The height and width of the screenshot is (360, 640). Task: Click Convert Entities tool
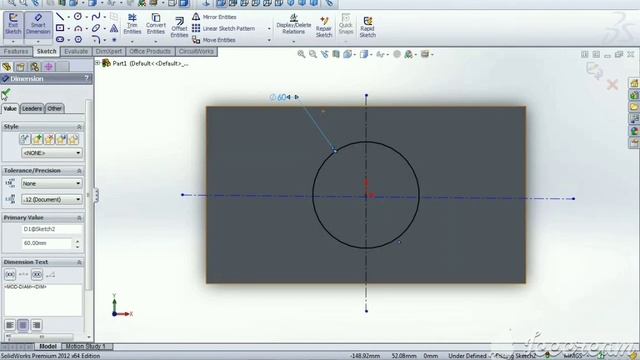tap(156, 24)
